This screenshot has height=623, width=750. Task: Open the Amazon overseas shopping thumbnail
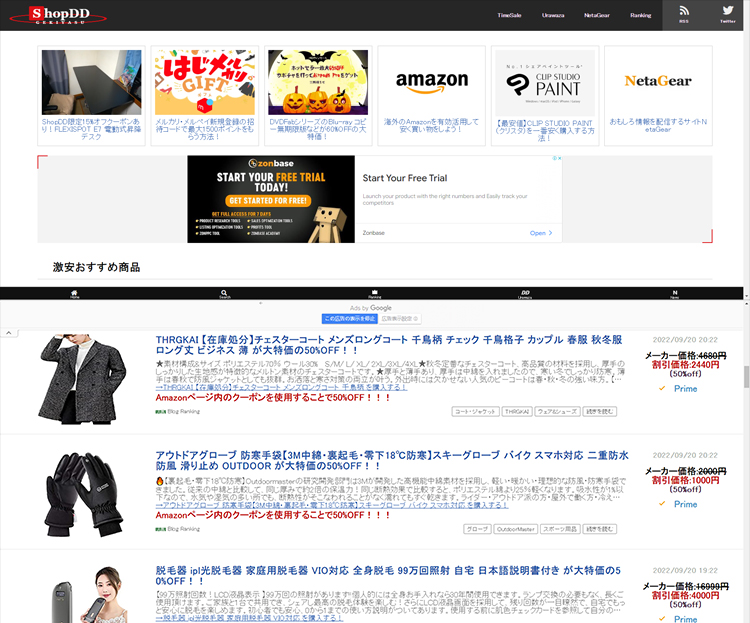431,95
